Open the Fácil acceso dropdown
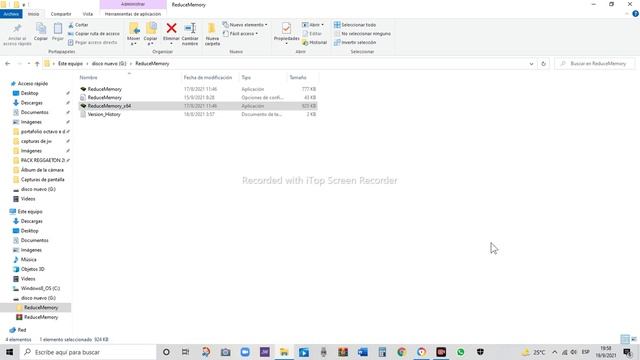The width and height of the screenshot is (640, 360). click(240, 33)
